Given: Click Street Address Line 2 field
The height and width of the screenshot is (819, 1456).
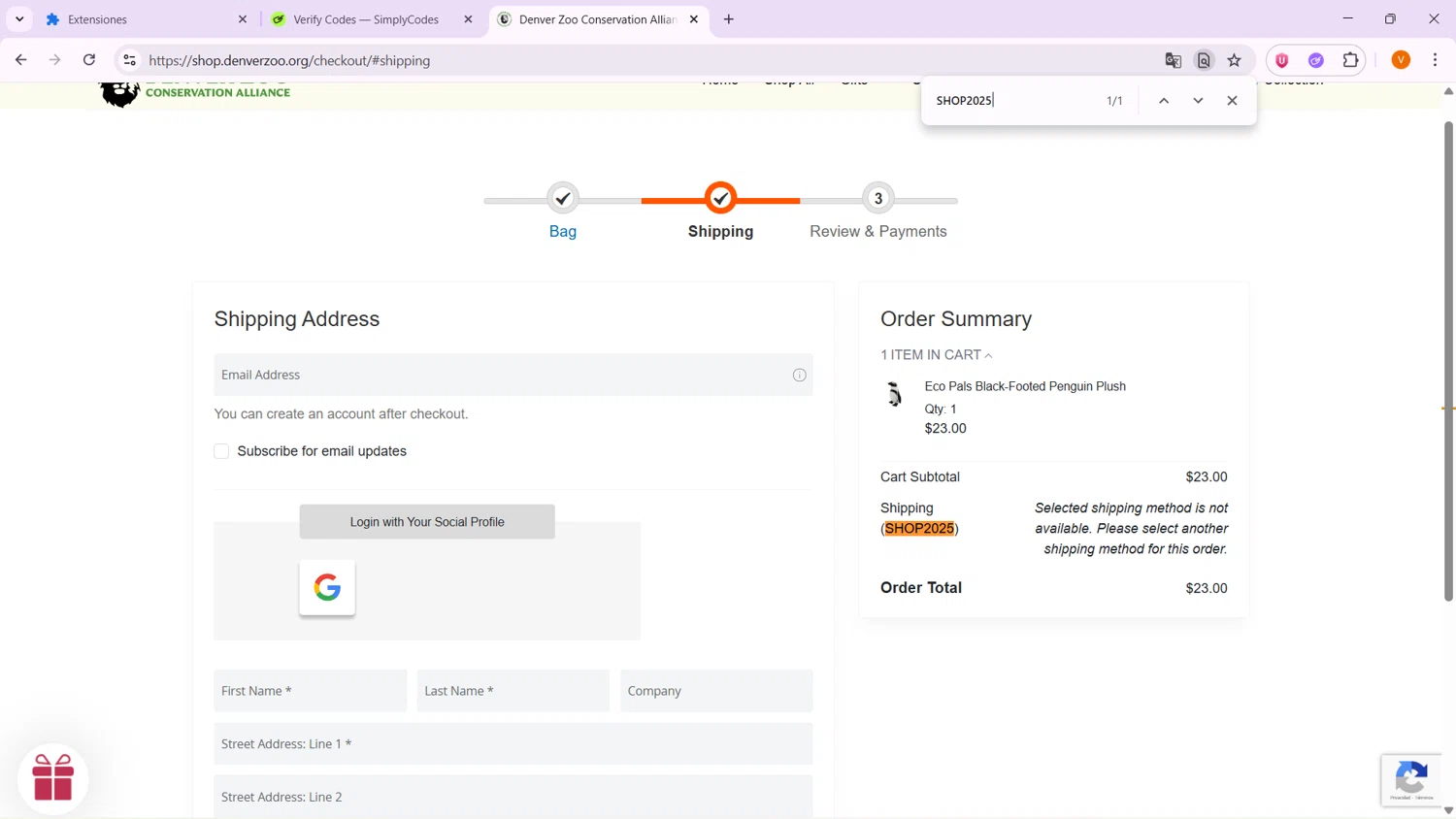Looking at the screenshot, I should click(513, 797).
